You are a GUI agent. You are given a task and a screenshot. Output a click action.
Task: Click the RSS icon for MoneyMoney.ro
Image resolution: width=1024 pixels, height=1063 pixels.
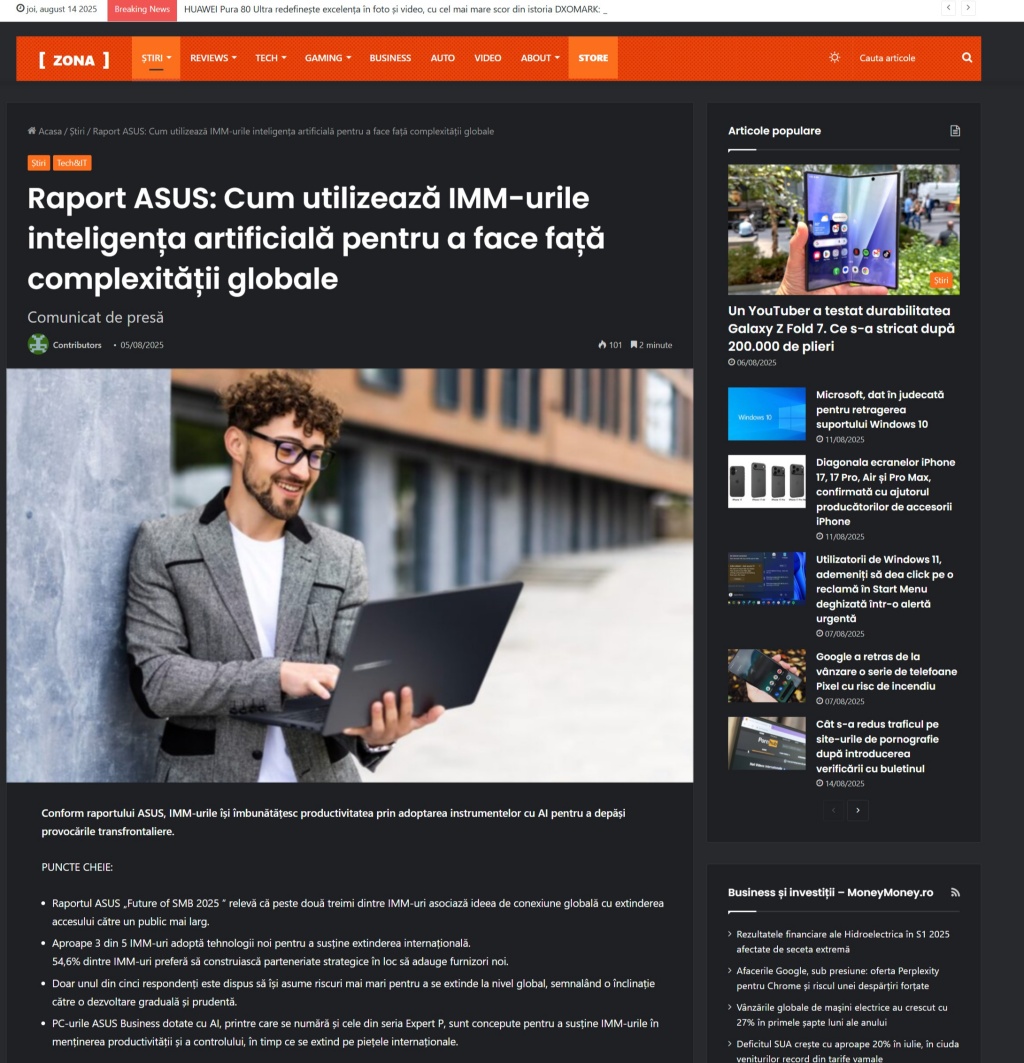956,892
